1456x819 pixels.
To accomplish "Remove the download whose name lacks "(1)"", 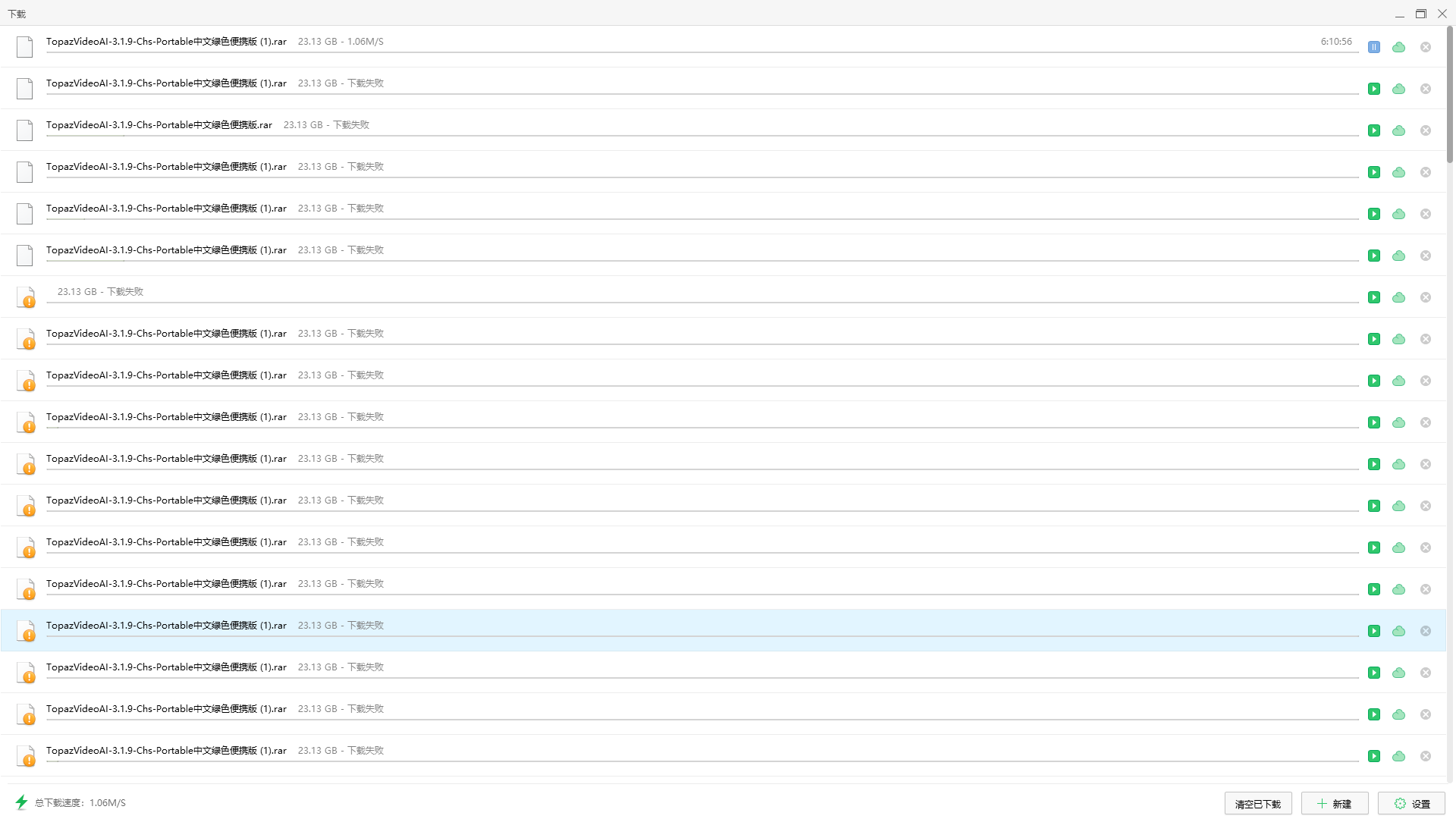I will click(1426, 130).
